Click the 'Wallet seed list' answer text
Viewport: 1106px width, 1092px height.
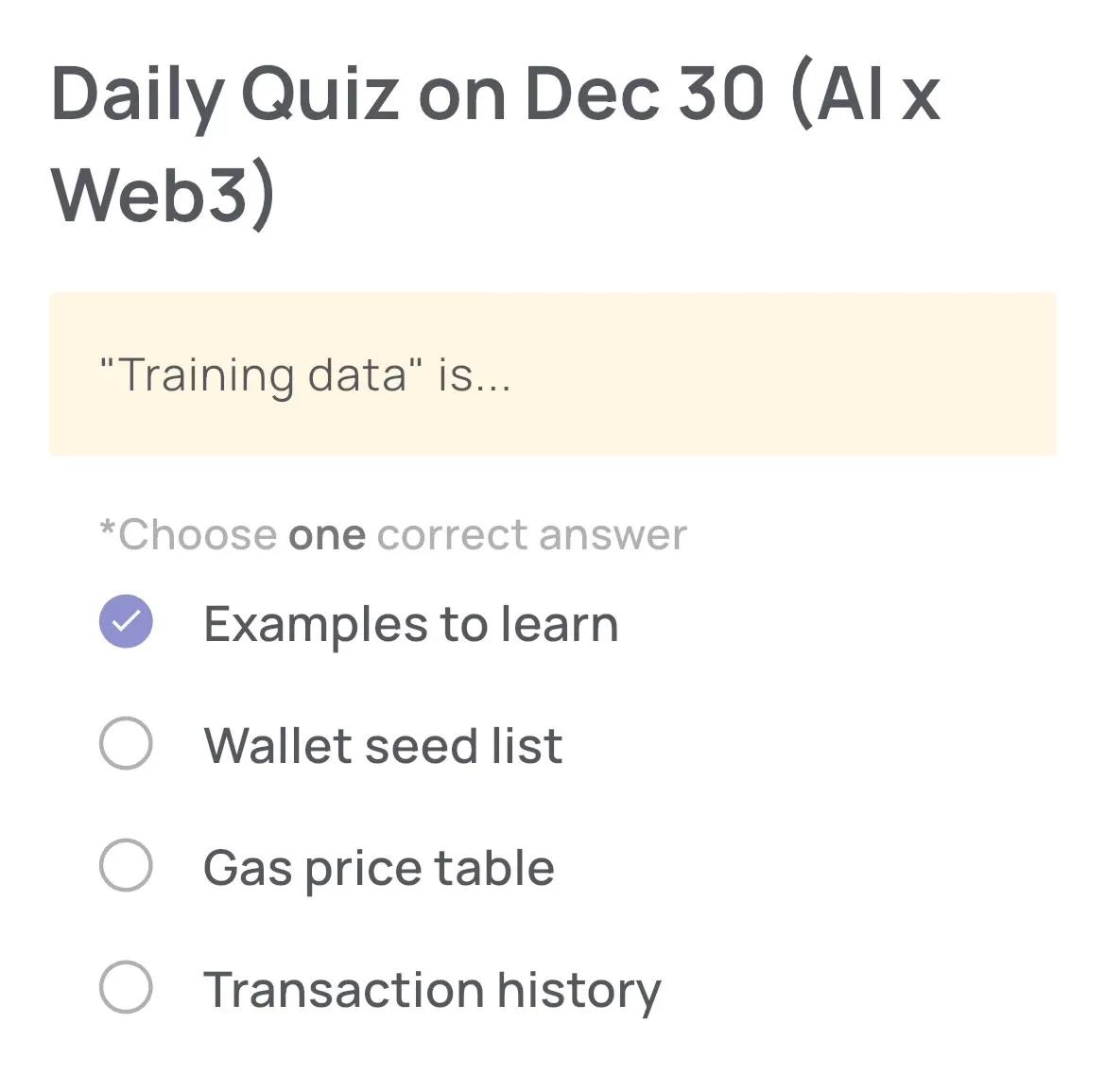coord(382,746)
